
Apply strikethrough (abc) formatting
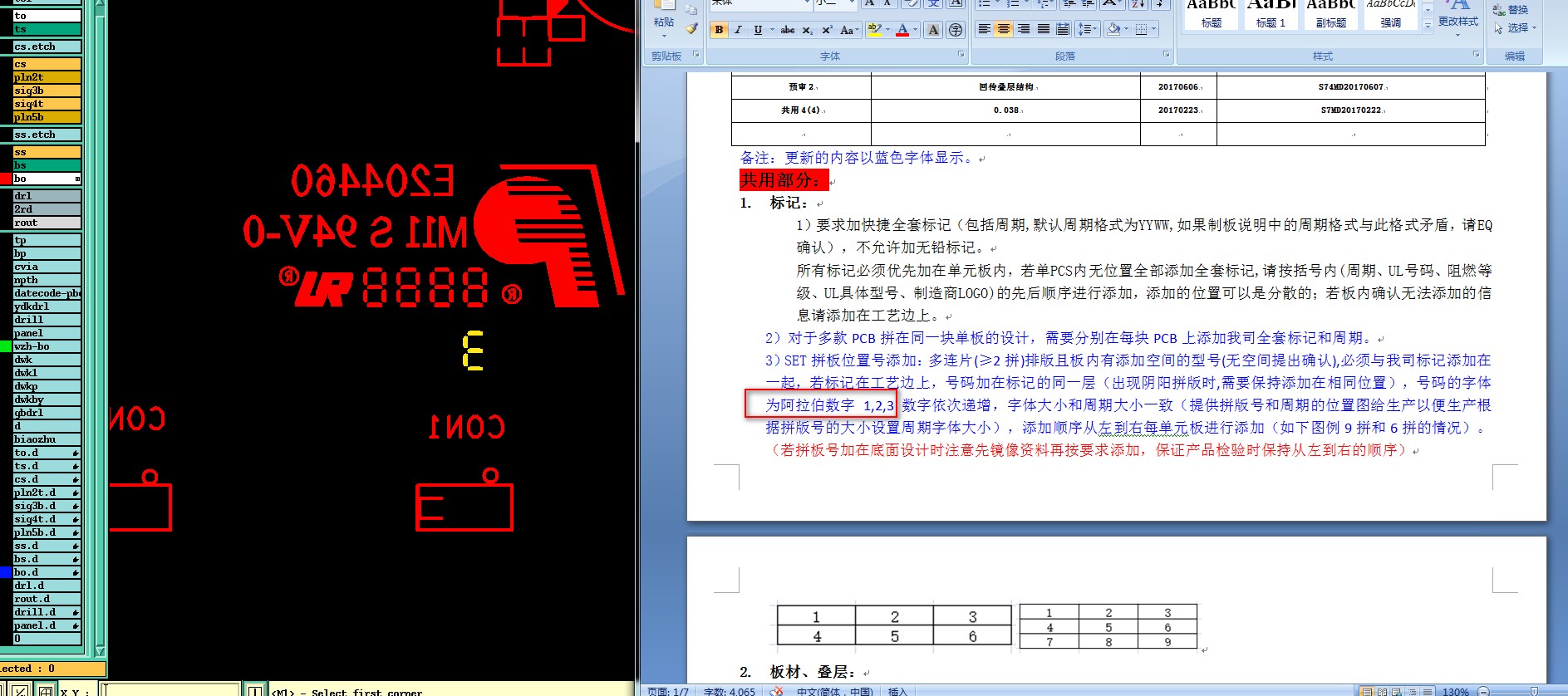[x=787, y=30]
